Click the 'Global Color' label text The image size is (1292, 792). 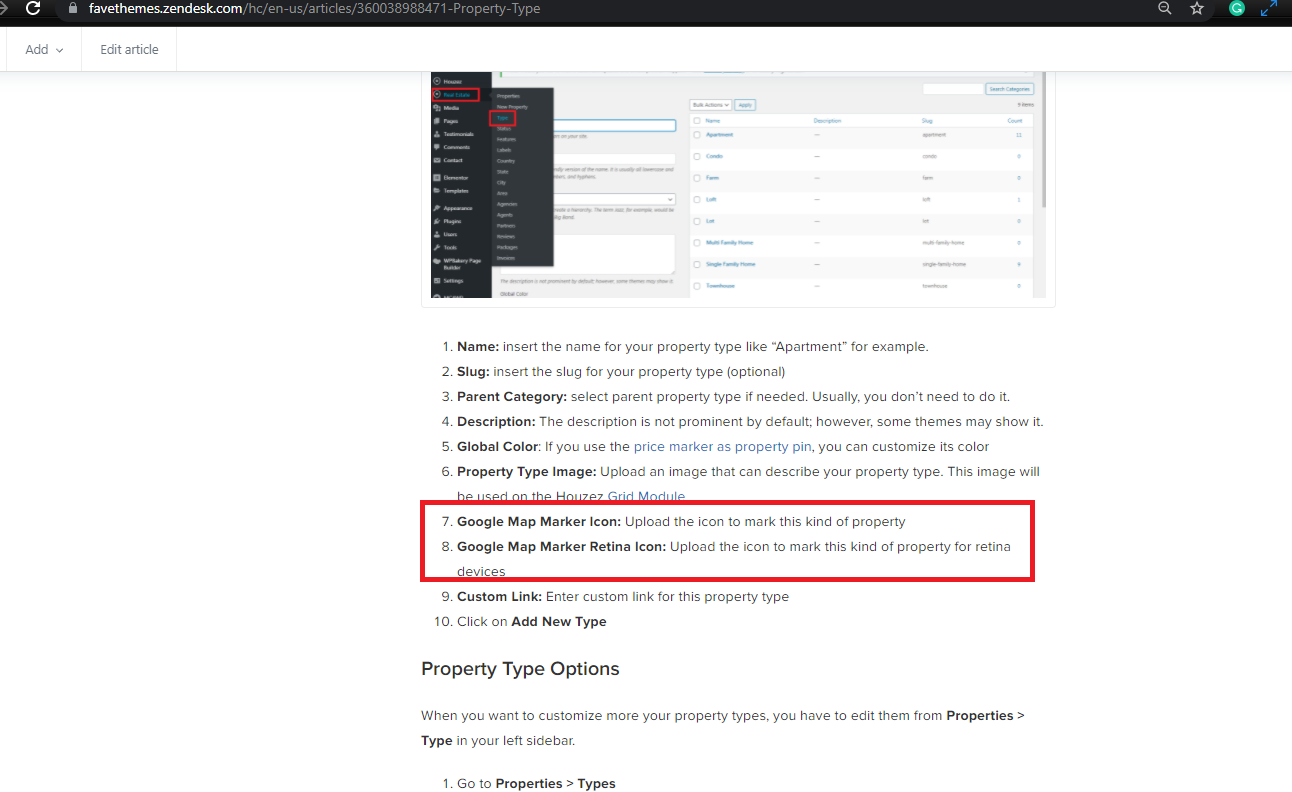(x=498, y=446)
